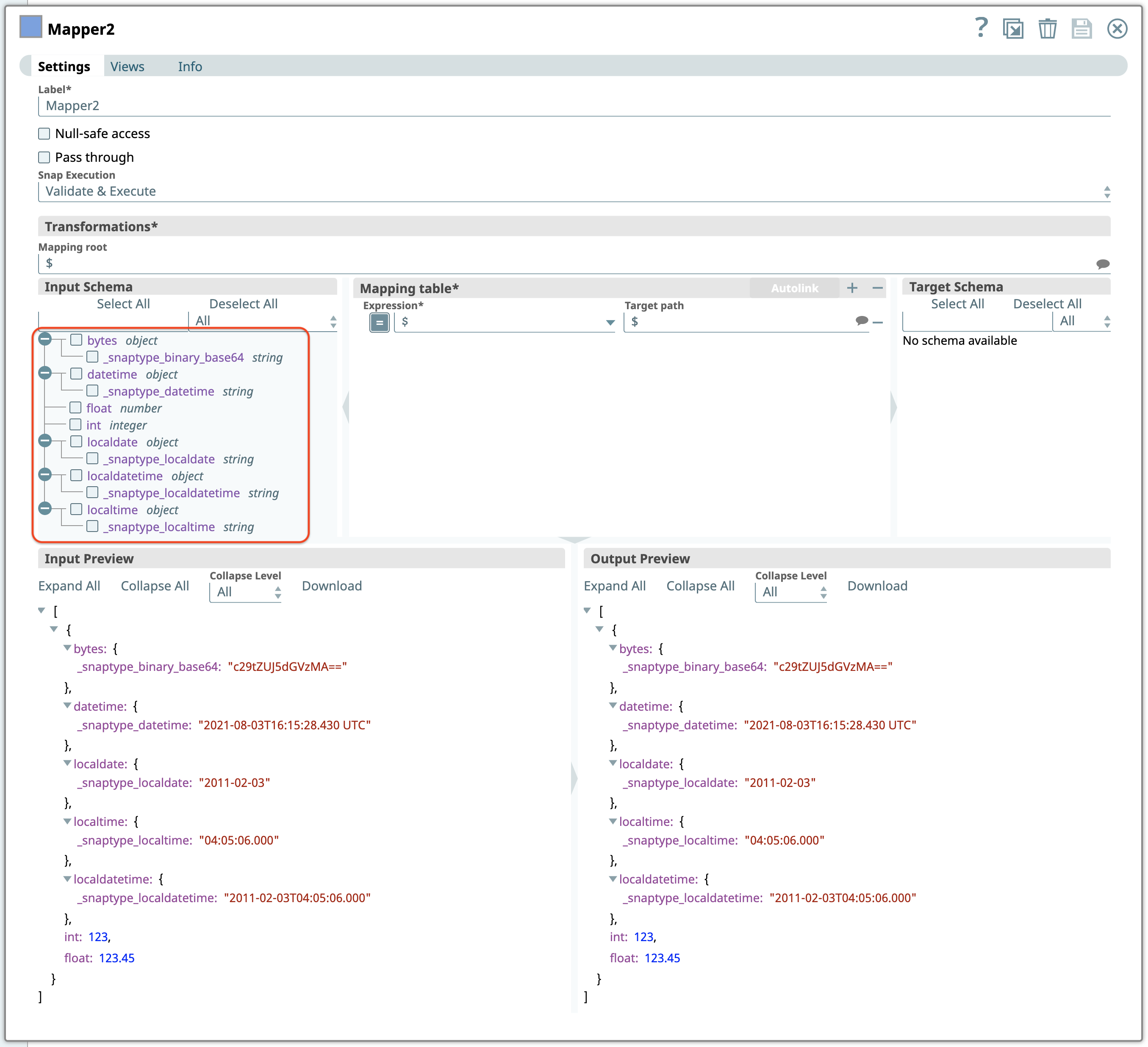Switch to the Info tab
1148x1047 pixels.
pyautogui.click(x=190, y=66)
